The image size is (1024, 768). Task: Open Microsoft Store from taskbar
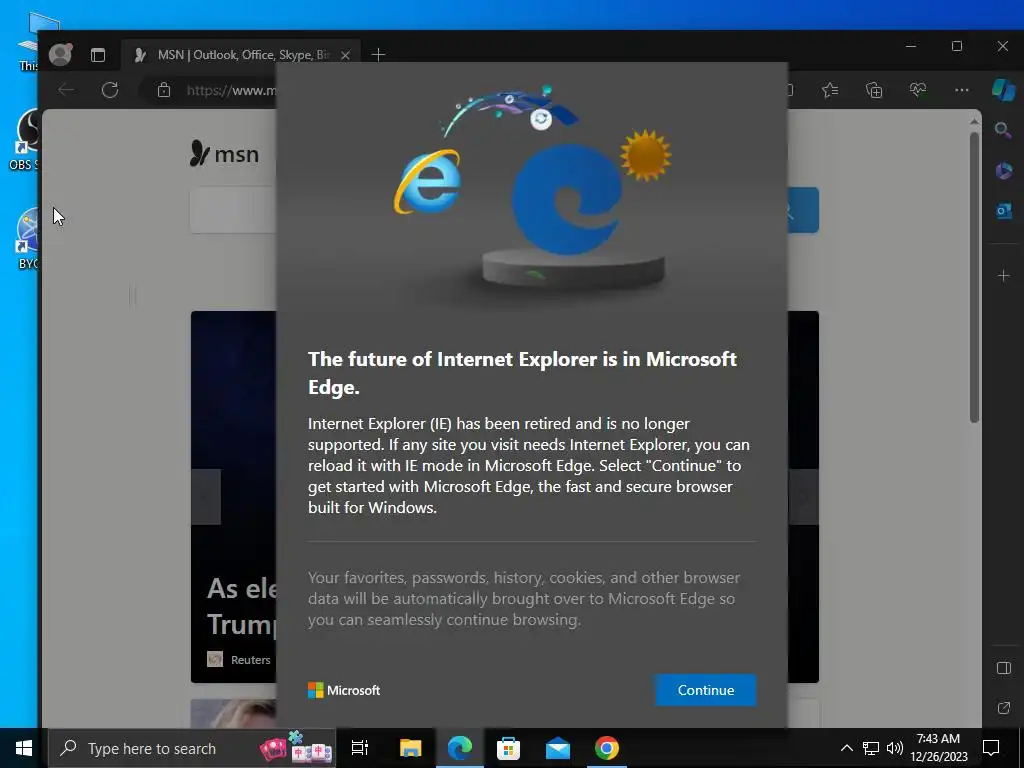click(508, 748)
